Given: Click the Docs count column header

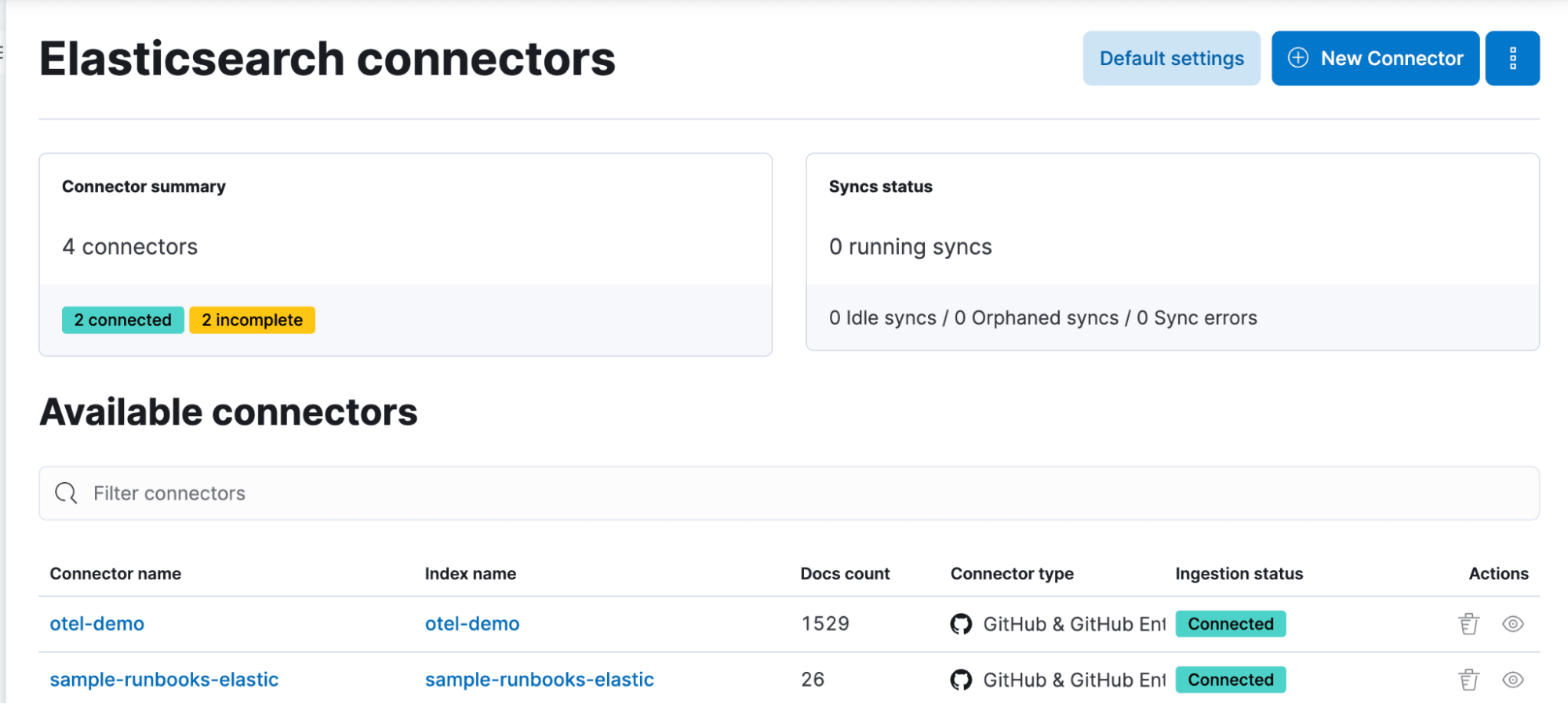Looking at the screenshot, I should tap(845, 574).
